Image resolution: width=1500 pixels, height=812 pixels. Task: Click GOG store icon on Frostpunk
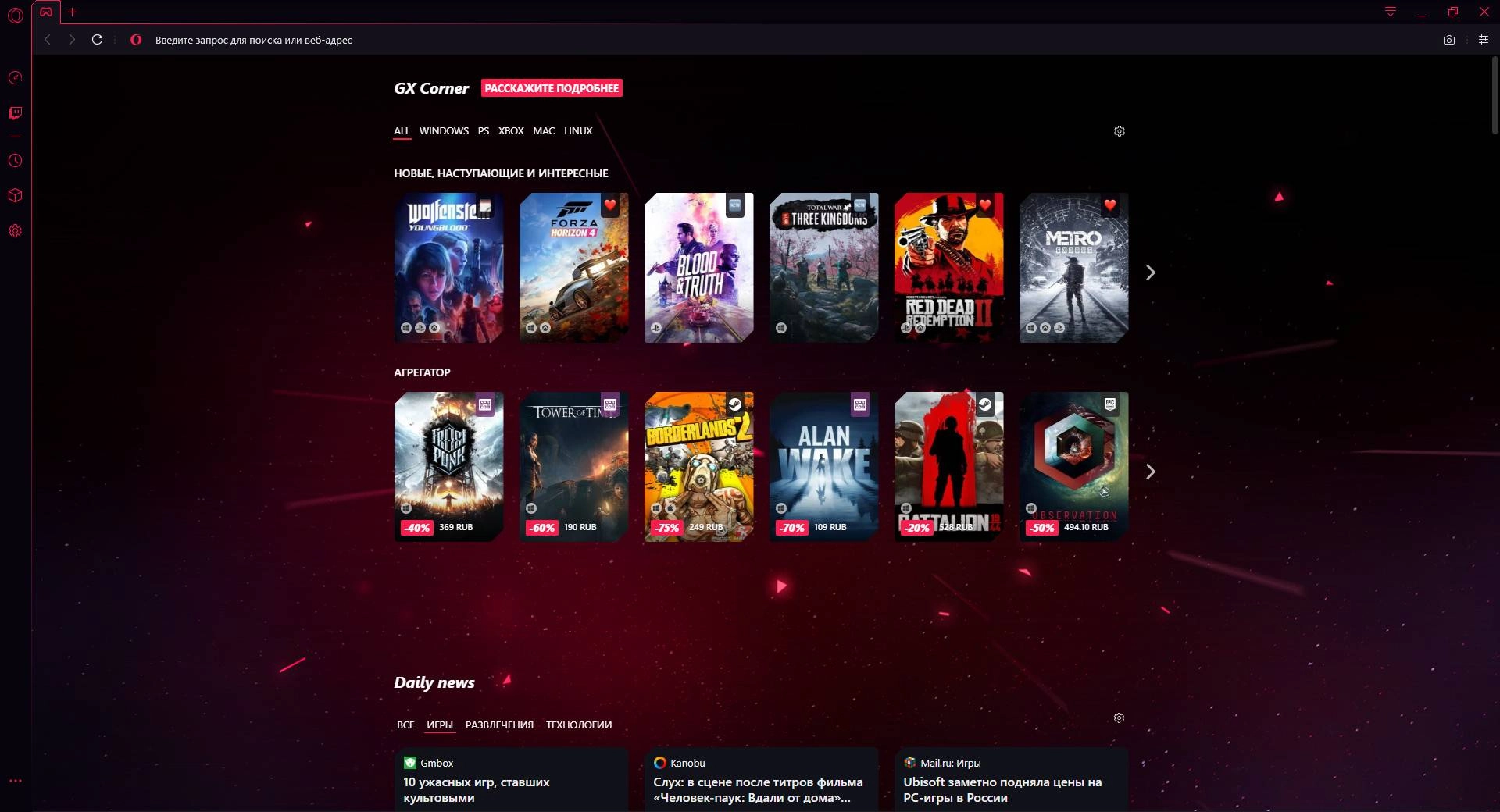click(x=485, y=404)
